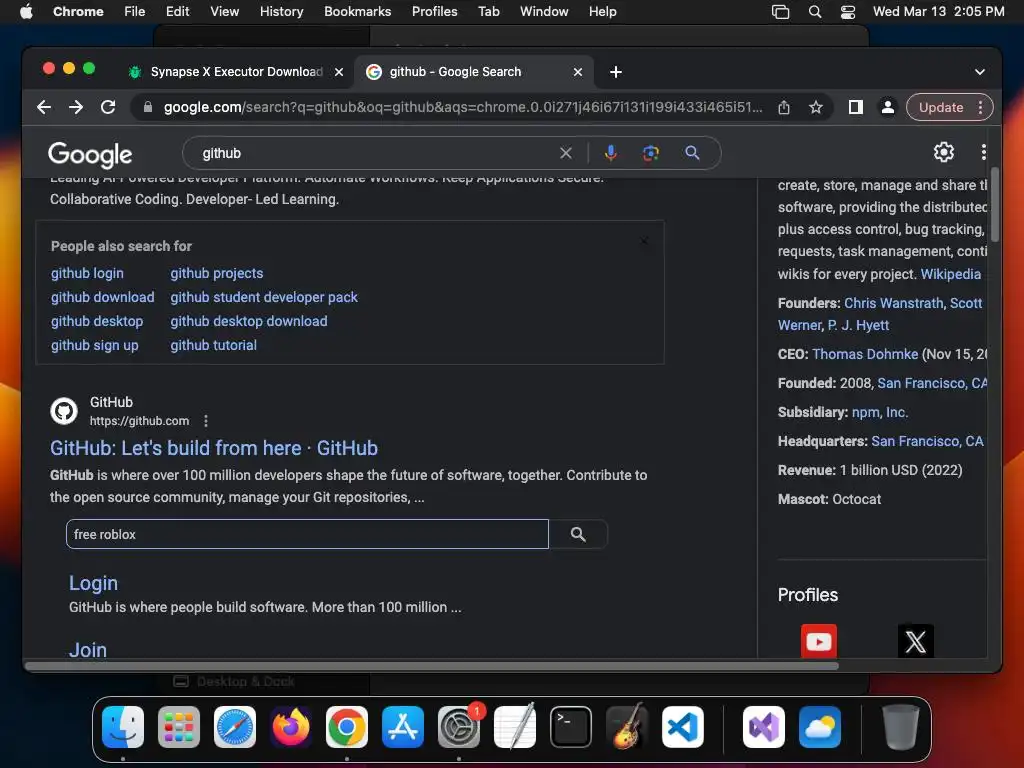The height and width of the screenshot is (768, 1024).
Task: Go forward with the browser forward arrow
Action: point(76,107)
